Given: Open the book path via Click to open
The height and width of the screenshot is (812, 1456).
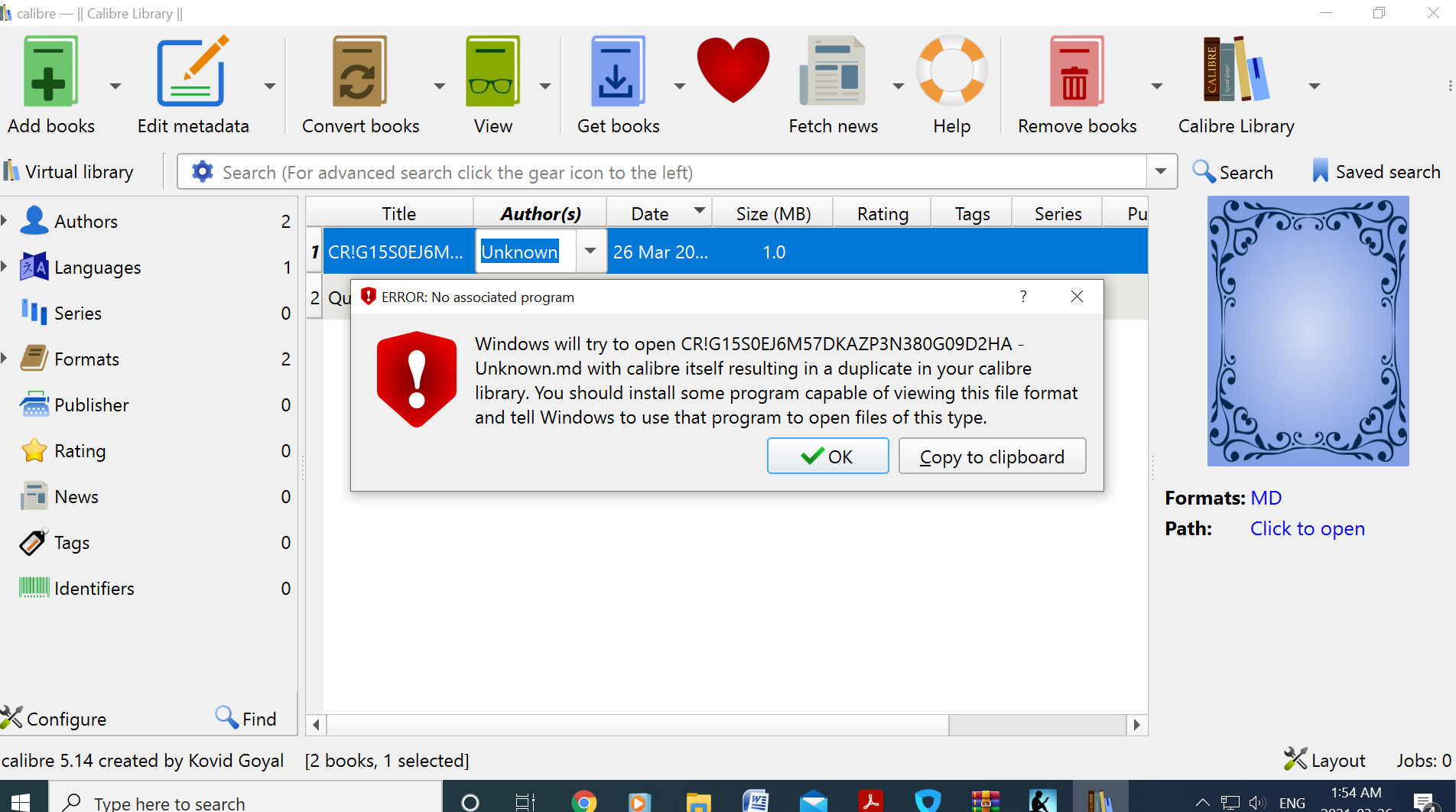Looking at the screenshot, I should coord(1307,528).
